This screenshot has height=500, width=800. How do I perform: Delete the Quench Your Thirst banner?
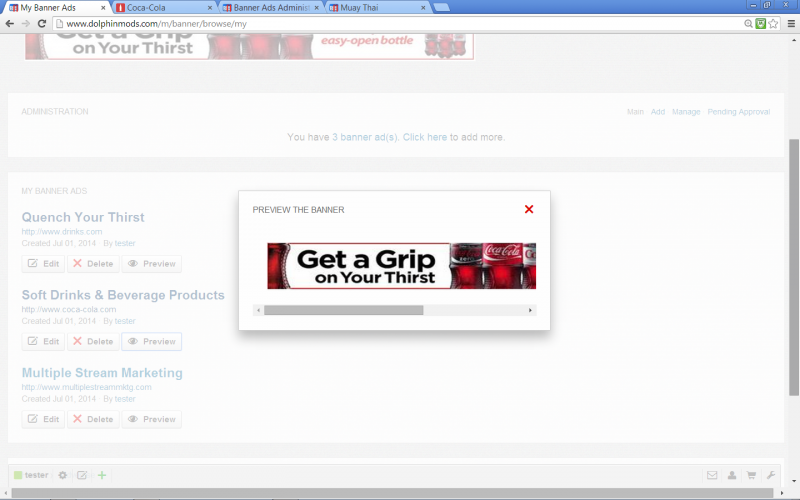pyautogui.click(x=93, y=264)
